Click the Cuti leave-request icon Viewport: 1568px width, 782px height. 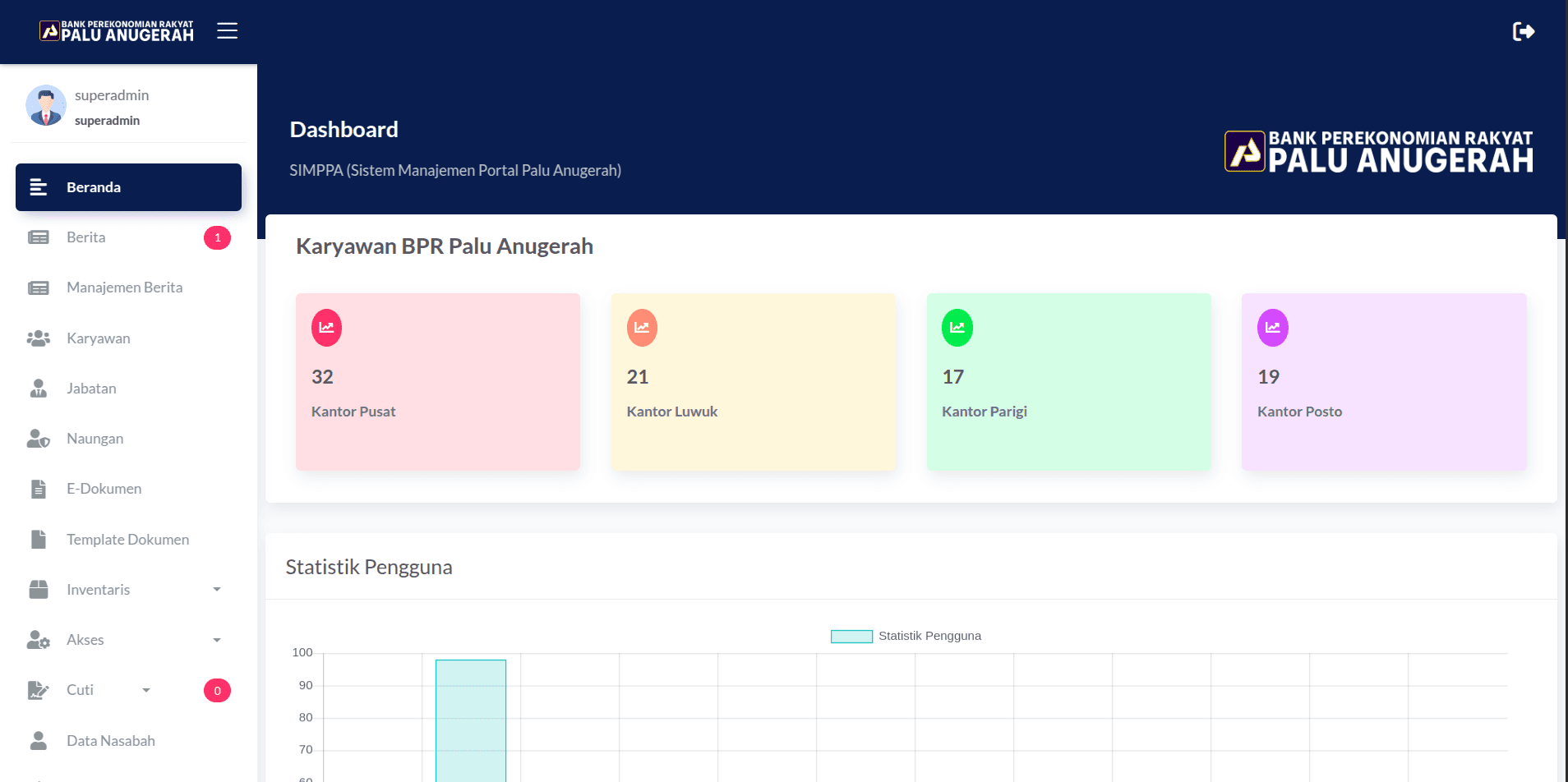pyautogui.click(x=39, y=690)
